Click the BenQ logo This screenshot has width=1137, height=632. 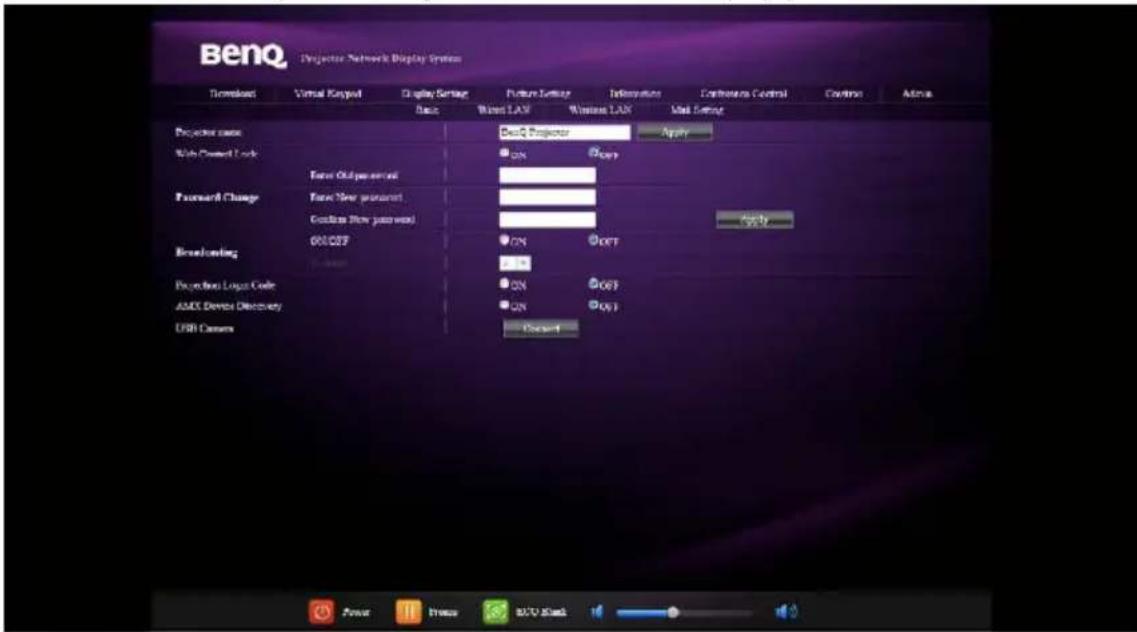(x=243, y=55)
